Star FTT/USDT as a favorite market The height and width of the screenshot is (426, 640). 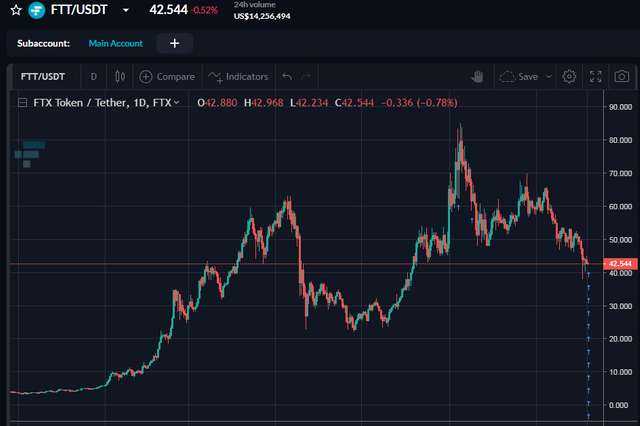click(x=16, y=10)
